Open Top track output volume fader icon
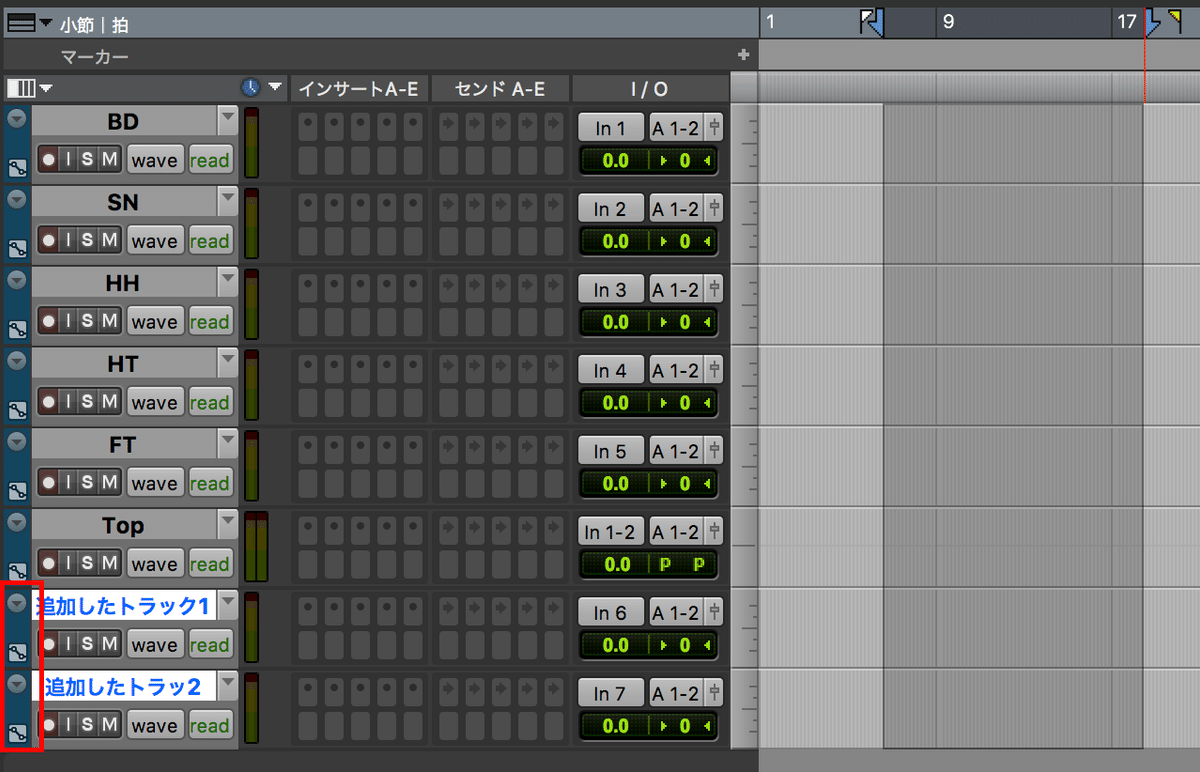Image resolution: width=1200 pixels, height=772 pixels. [714, 533]
